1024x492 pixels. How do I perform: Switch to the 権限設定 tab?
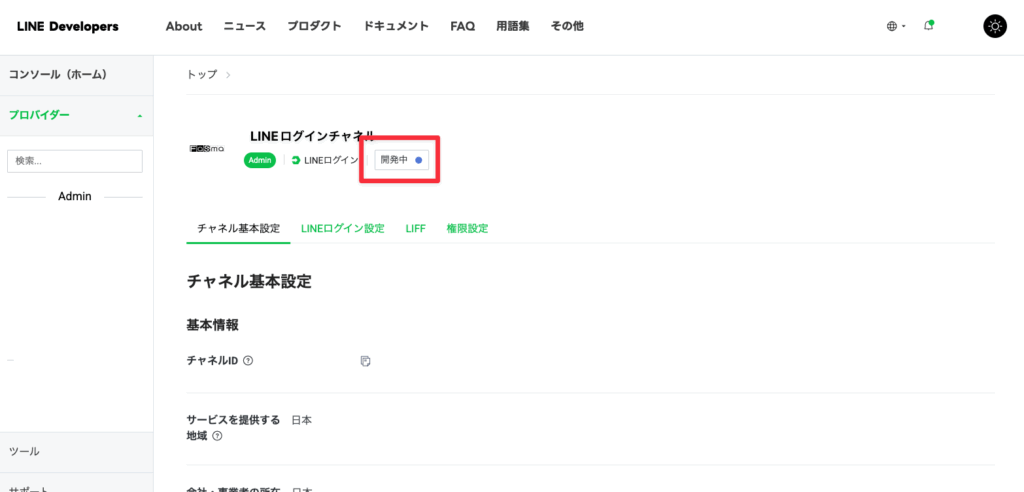[467, 229]
